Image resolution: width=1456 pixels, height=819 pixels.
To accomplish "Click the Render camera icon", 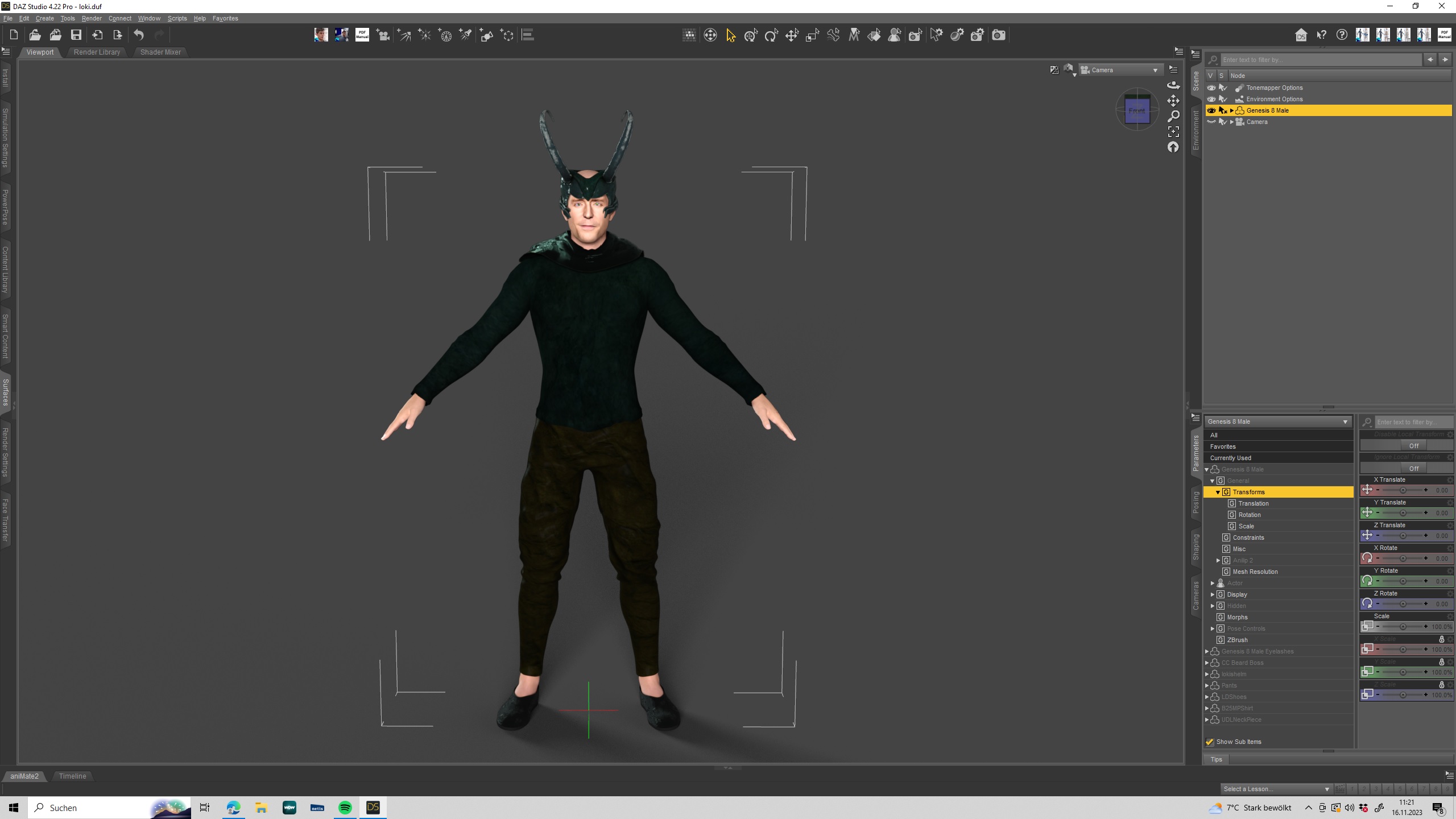I will [x=998, y=35].
